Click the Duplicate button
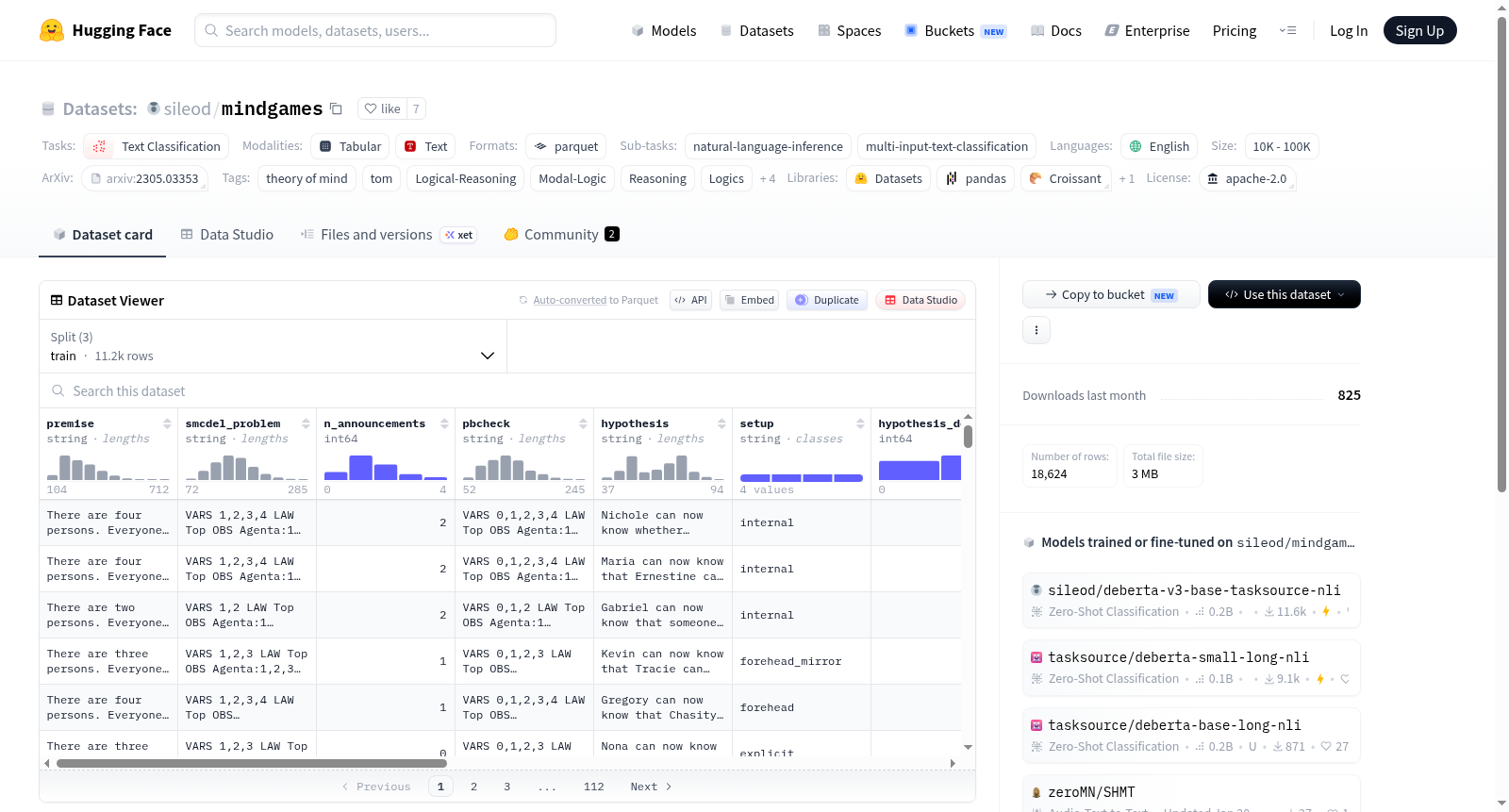The image size is (1509, 812). 827,300
